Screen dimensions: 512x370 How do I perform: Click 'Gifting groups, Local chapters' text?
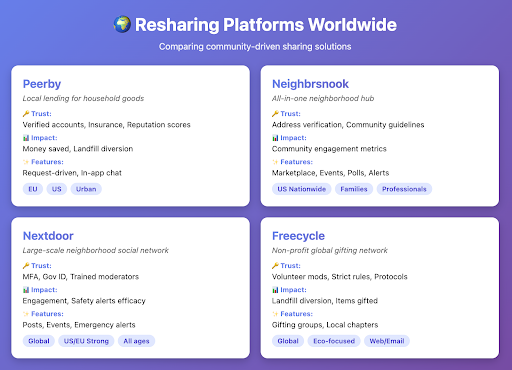(x=325, y=325)
